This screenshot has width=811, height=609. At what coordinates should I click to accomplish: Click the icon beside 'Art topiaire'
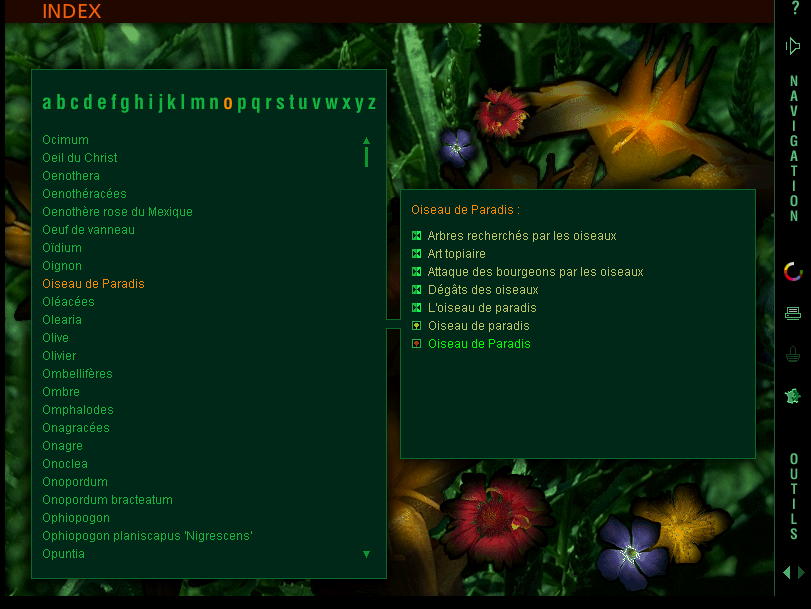(x=417, y=254)
